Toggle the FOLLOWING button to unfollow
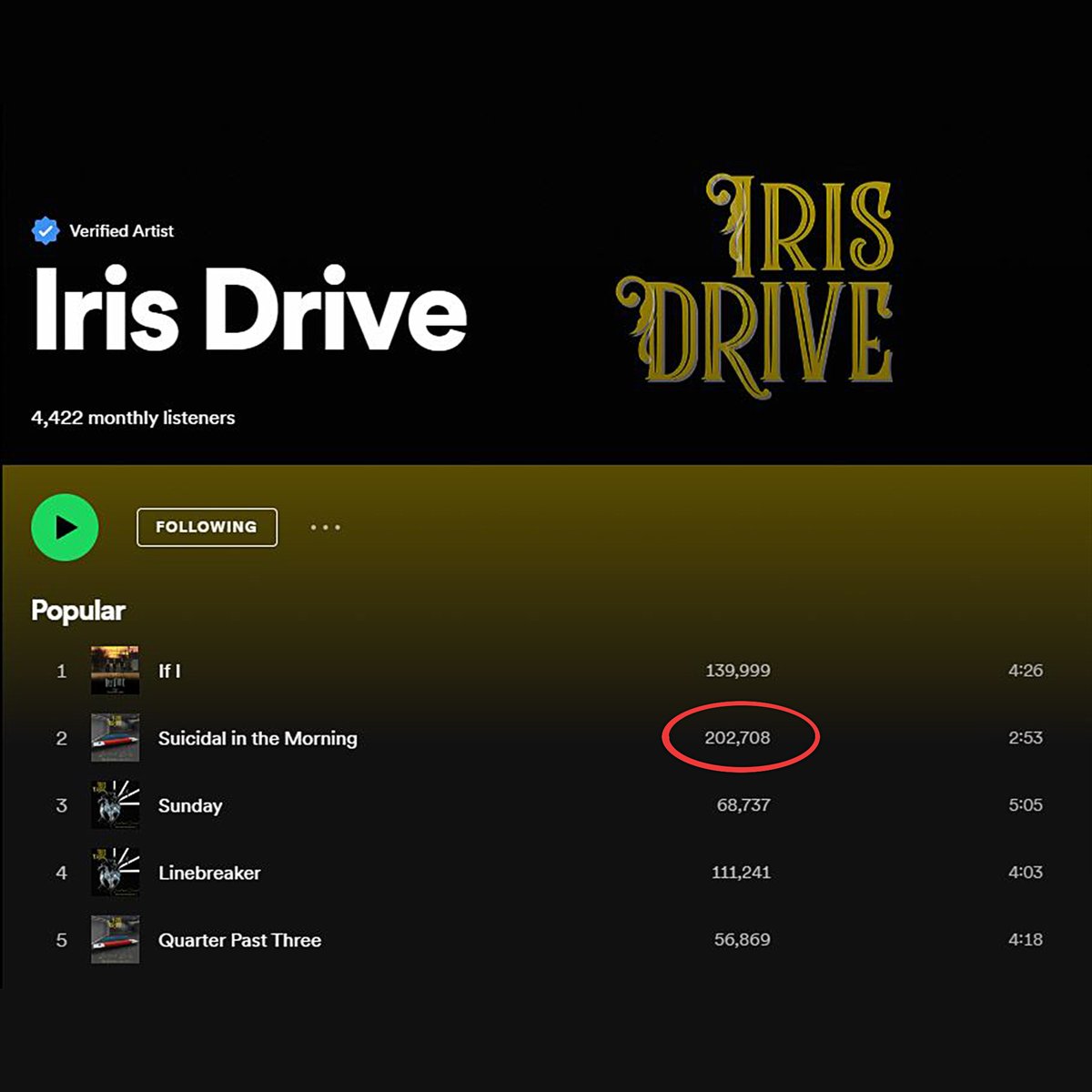Viewport: 1092px width, 1092px height. pos(207,527)
